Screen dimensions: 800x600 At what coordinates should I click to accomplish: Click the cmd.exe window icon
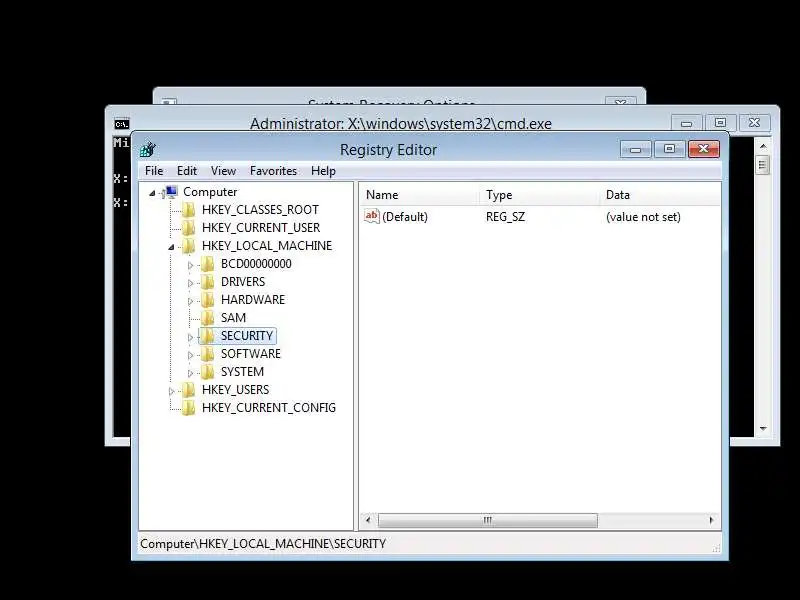coord(121,124)
